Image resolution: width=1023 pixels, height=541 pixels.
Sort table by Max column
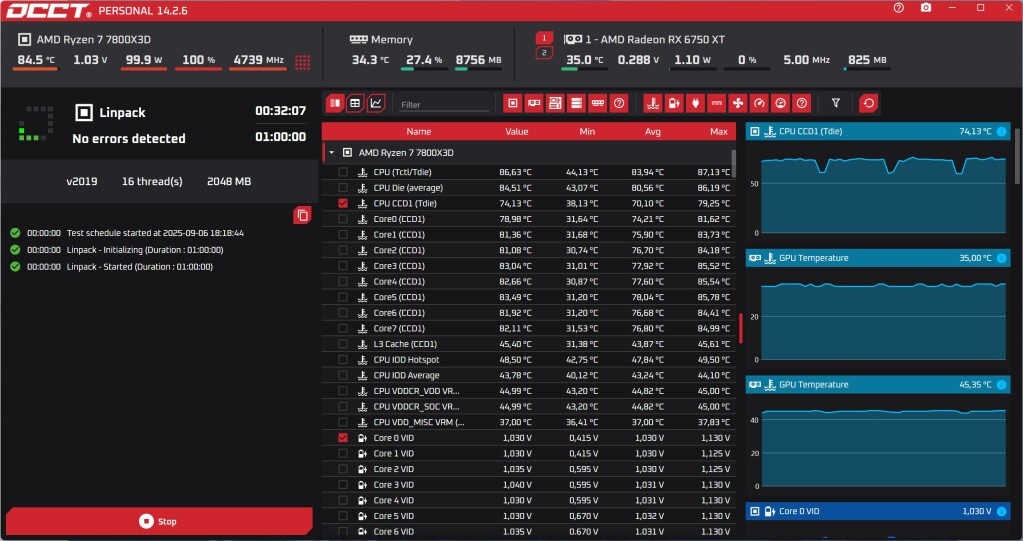coord(719,131)
